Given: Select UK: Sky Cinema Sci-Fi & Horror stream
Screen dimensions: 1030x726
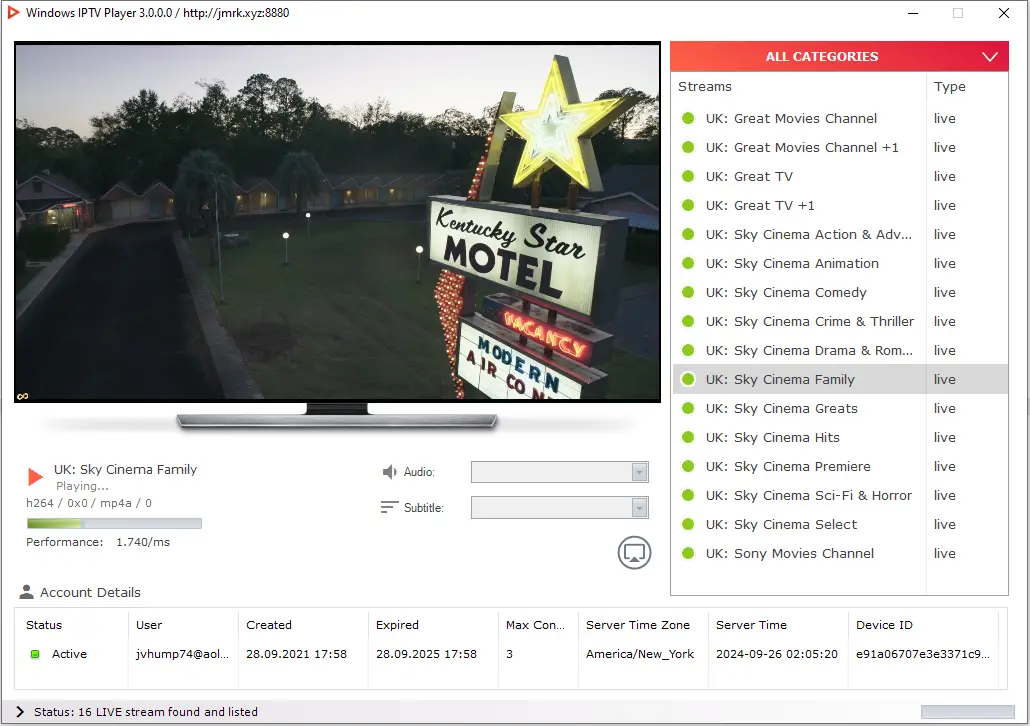Looking at the screenshot, I should [840, 495].
